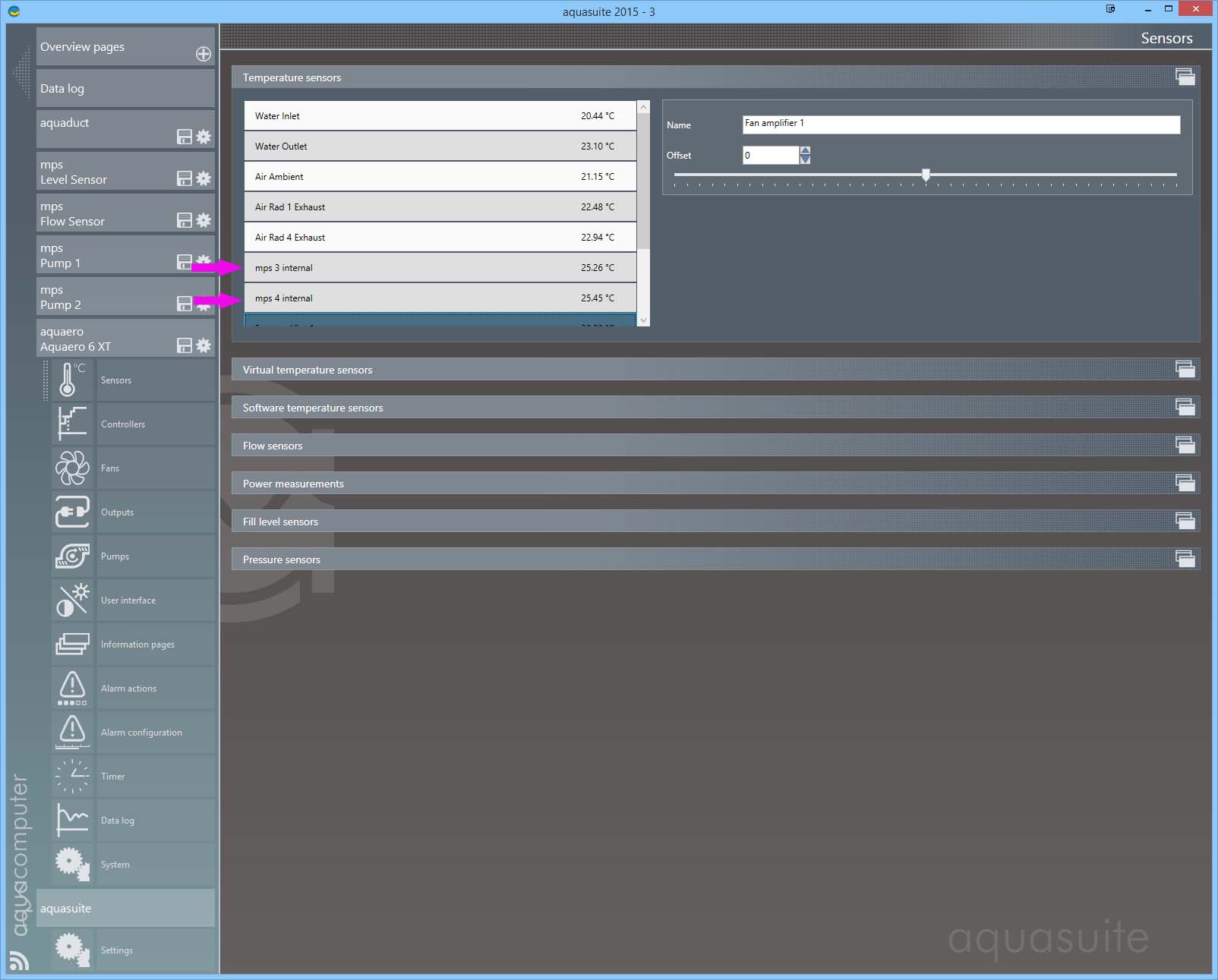Screen dimensions: 1218x980
Task: Click the Alarm actions warning icon
Action: tap(72, 688)
